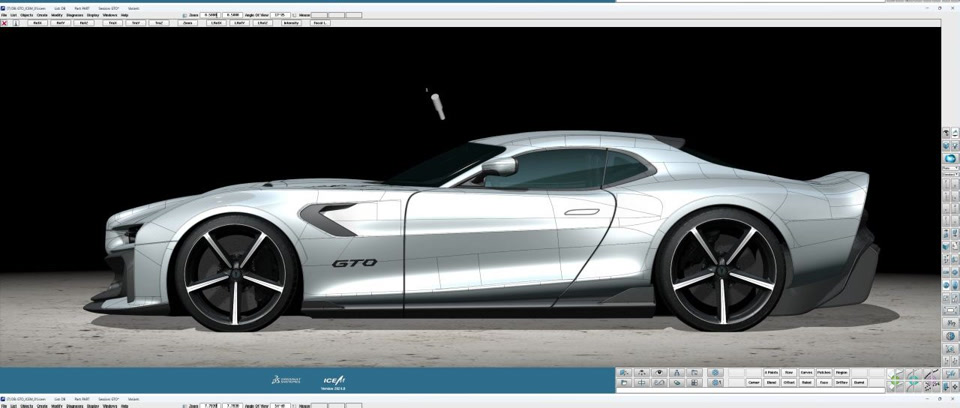Click the folder icon in bottom toolbar
Screen dimensions: 960x408
pos(624,382)
